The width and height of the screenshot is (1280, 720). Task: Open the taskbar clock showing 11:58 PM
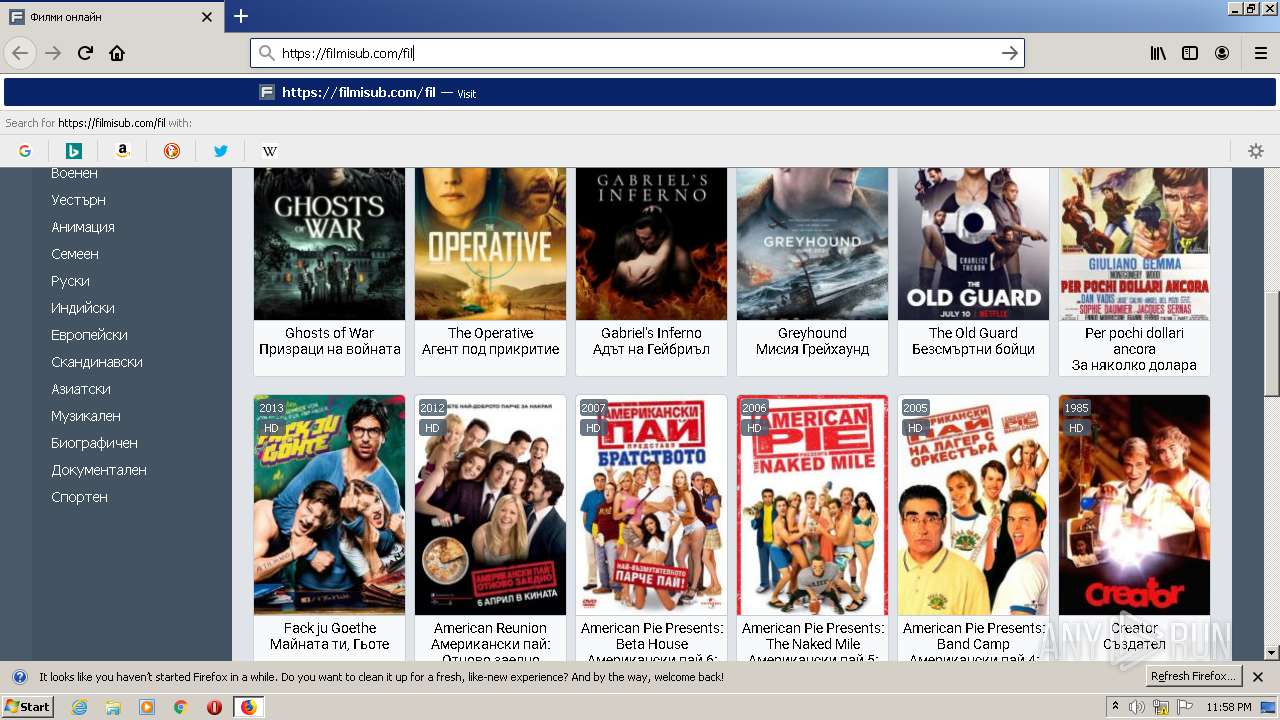pos(1229,707)
